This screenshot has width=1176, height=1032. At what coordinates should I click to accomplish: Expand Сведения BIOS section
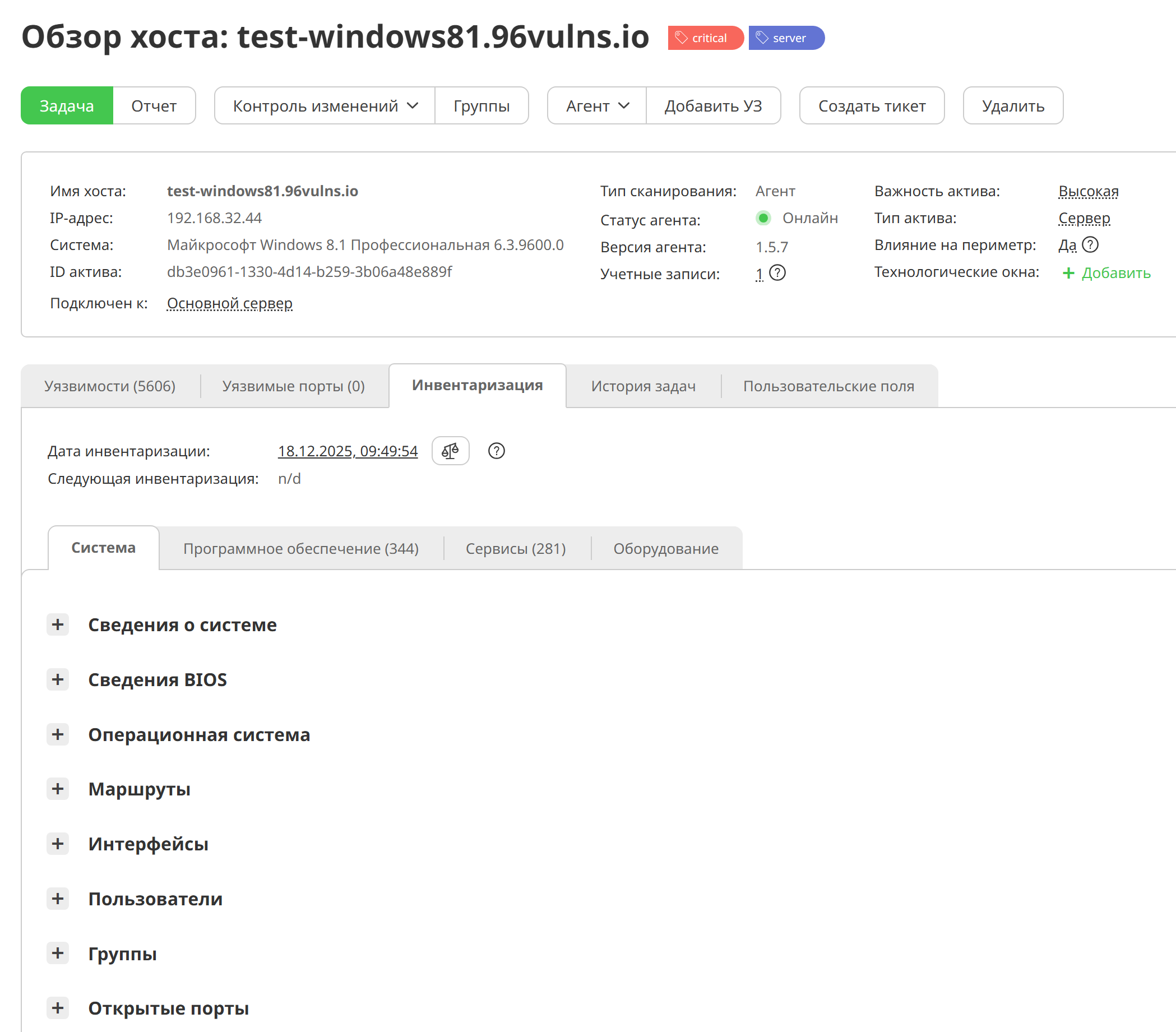(58, 679)
